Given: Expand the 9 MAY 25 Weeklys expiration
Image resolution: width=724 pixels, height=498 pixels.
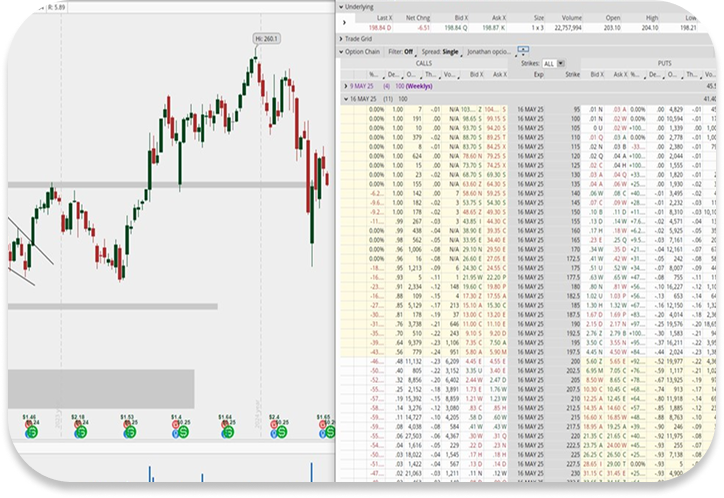Looking at the screenshot, I should pos(344,87).
